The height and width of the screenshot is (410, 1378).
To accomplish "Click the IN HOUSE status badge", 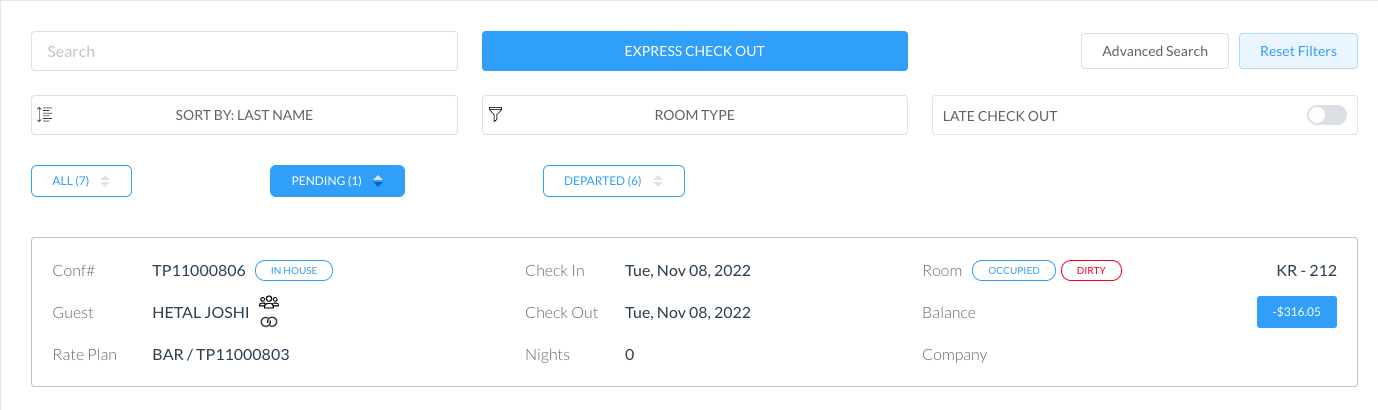I will tap(294, 270).
